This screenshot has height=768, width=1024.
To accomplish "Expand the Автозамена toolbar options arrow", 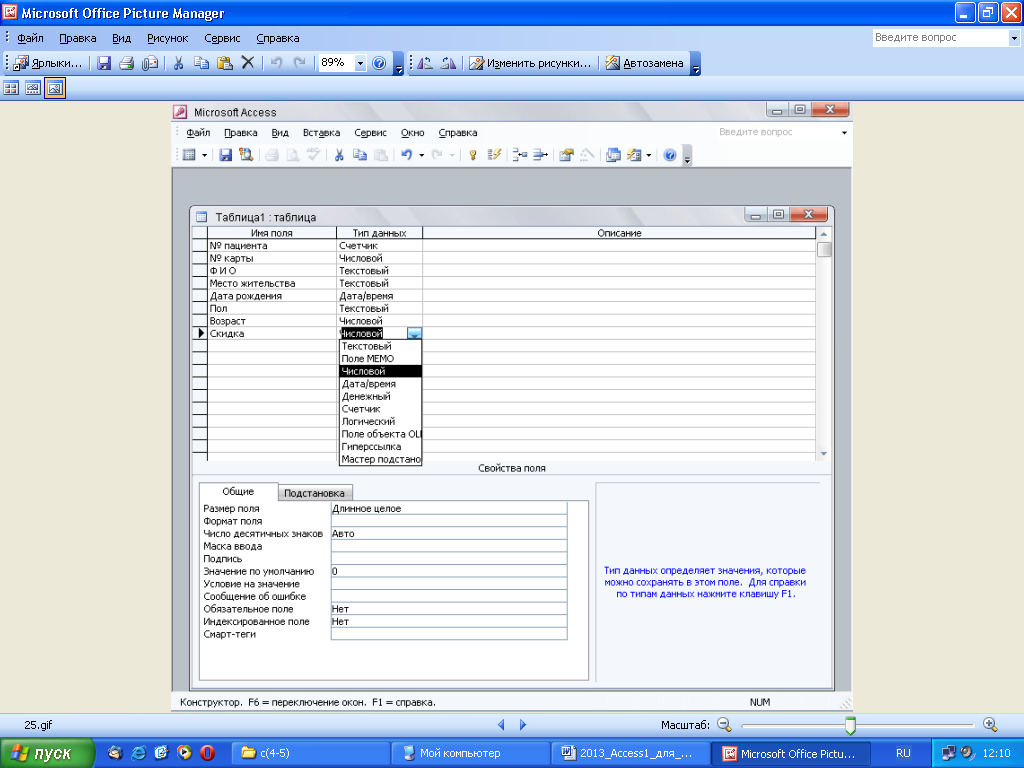I will pos(696,64).
